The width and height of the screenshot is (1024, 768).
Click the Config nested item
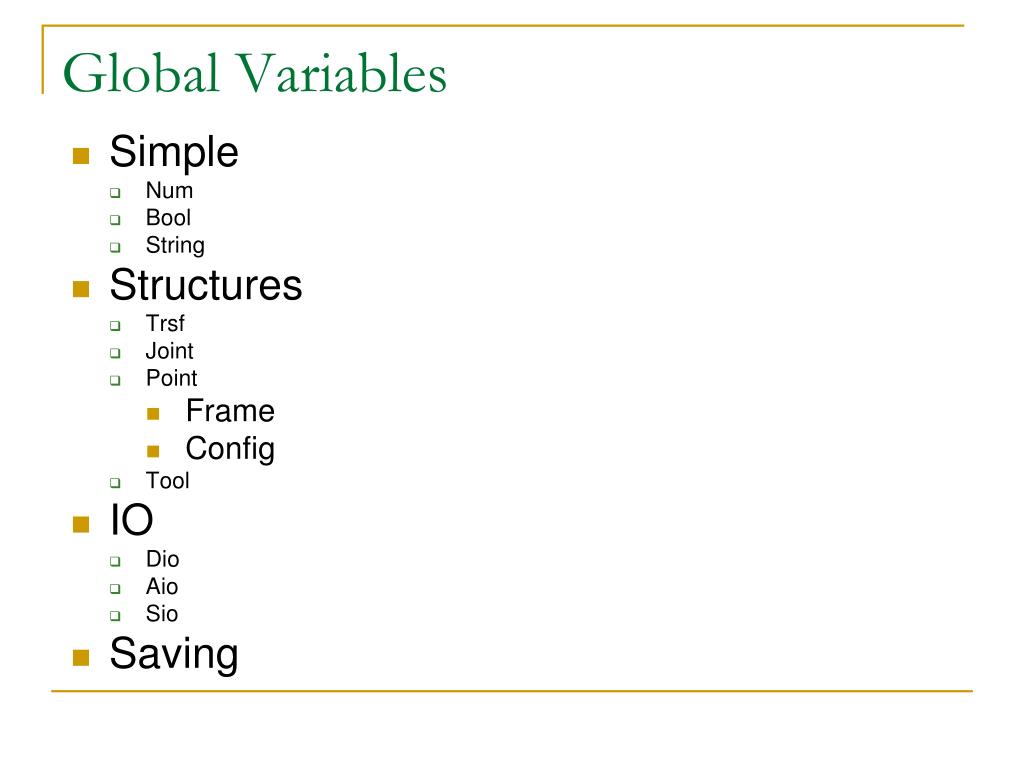coord(230,450)
